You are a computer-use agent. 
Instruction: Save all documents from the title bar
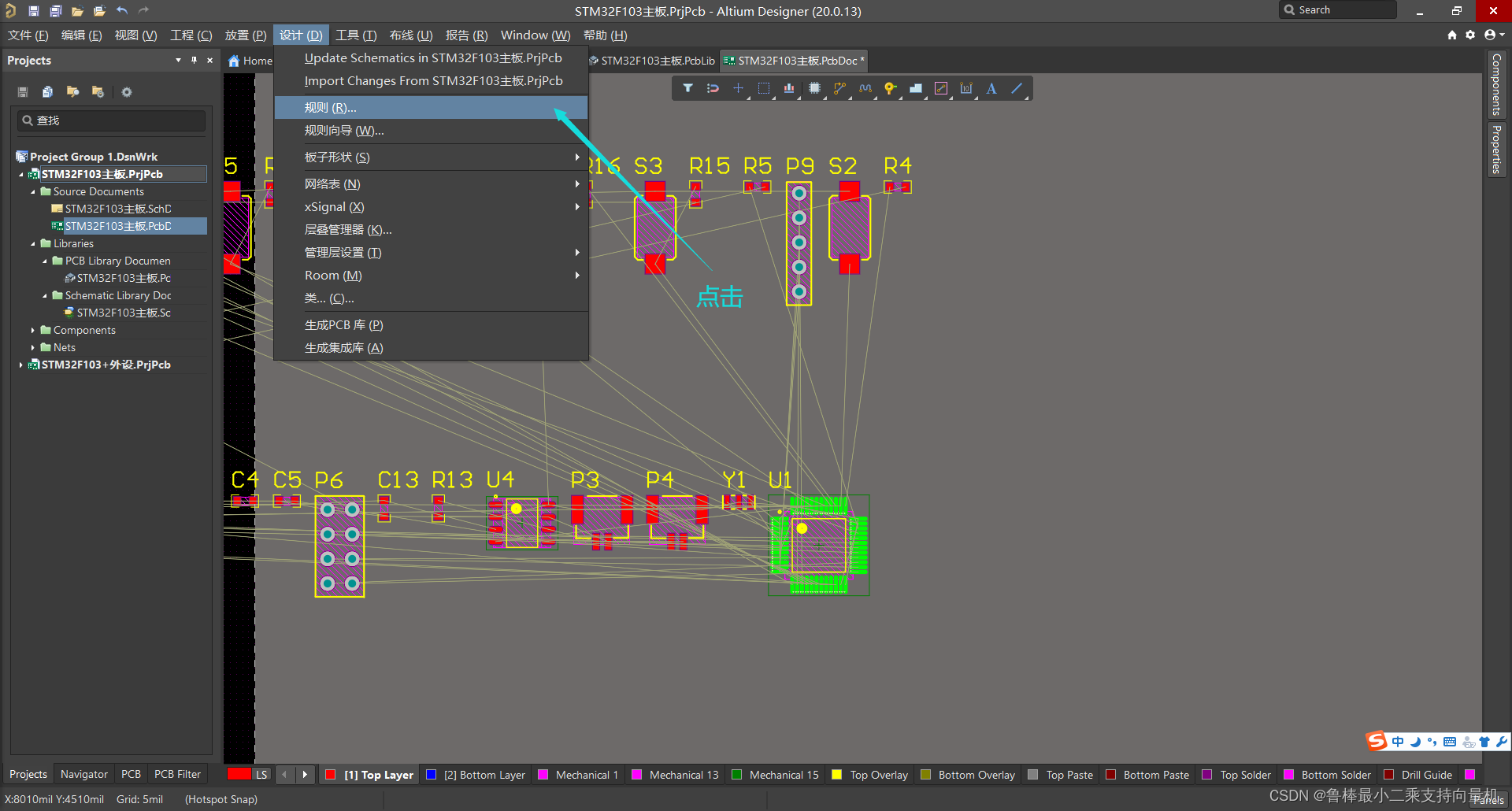click(x=56, y=10)
